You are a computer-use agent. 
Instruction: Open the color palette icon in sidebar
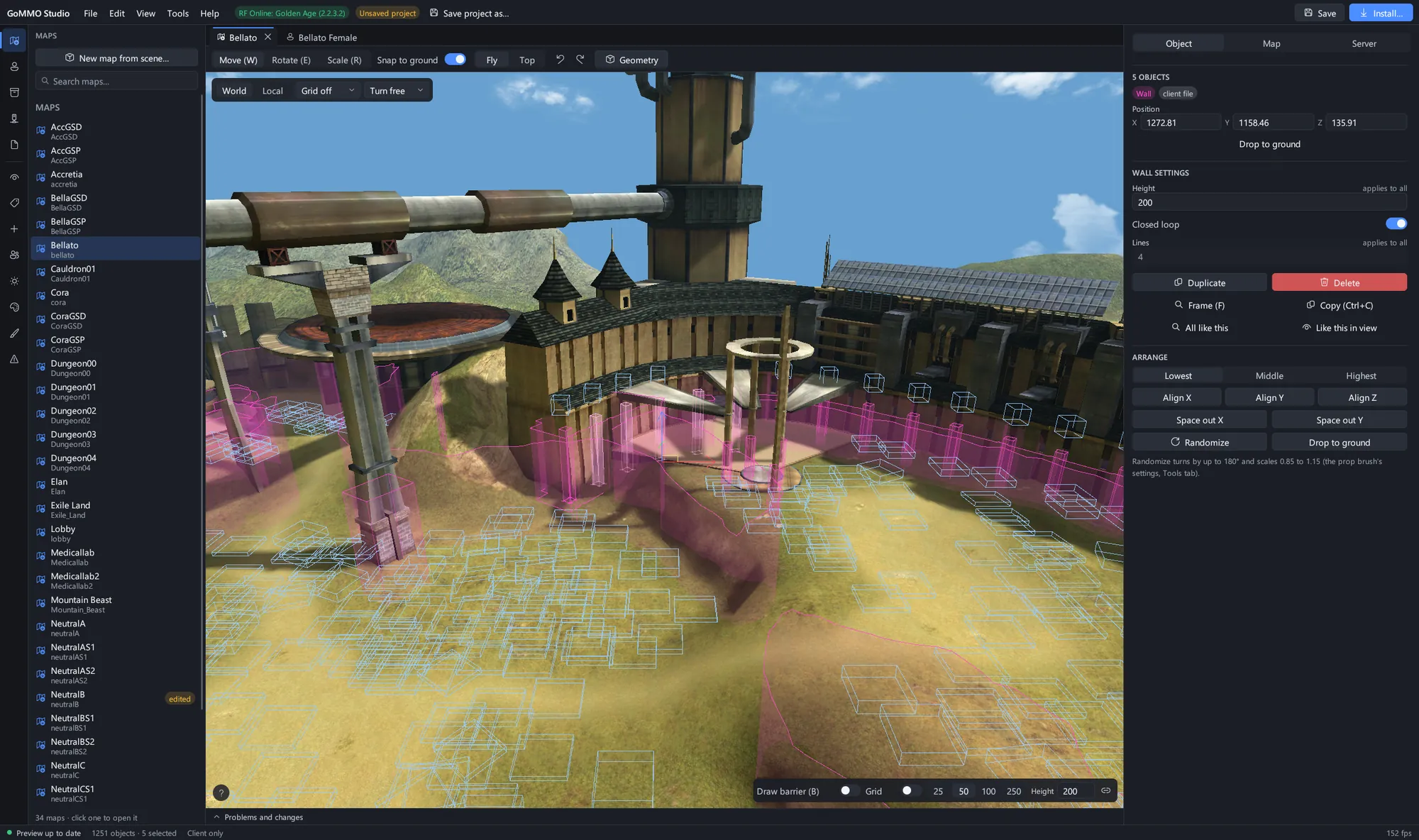[x=14, y=307]
